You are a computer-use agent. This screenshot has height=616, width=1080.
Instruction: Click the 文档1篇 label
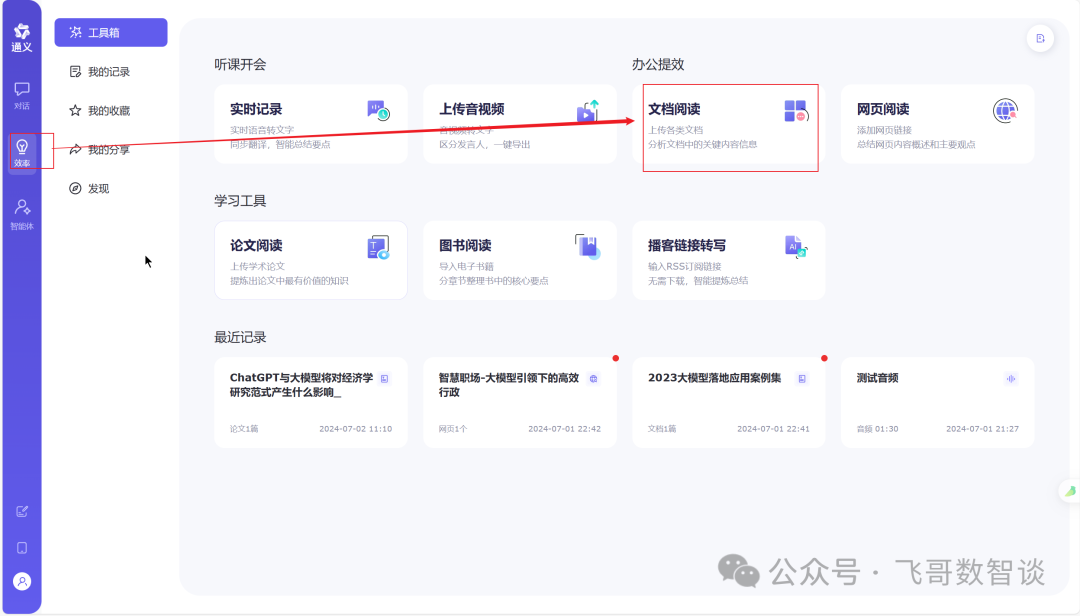[662, 429]
